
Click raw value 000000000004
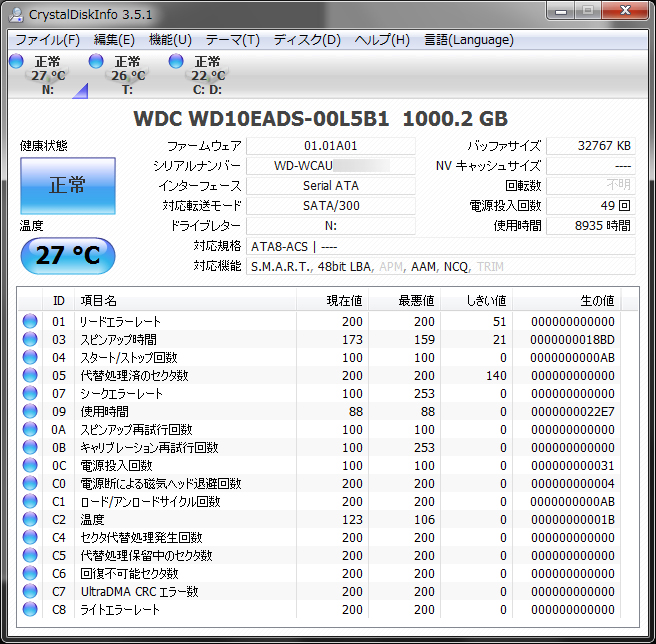pyautogui.click(x=572, y=483)
